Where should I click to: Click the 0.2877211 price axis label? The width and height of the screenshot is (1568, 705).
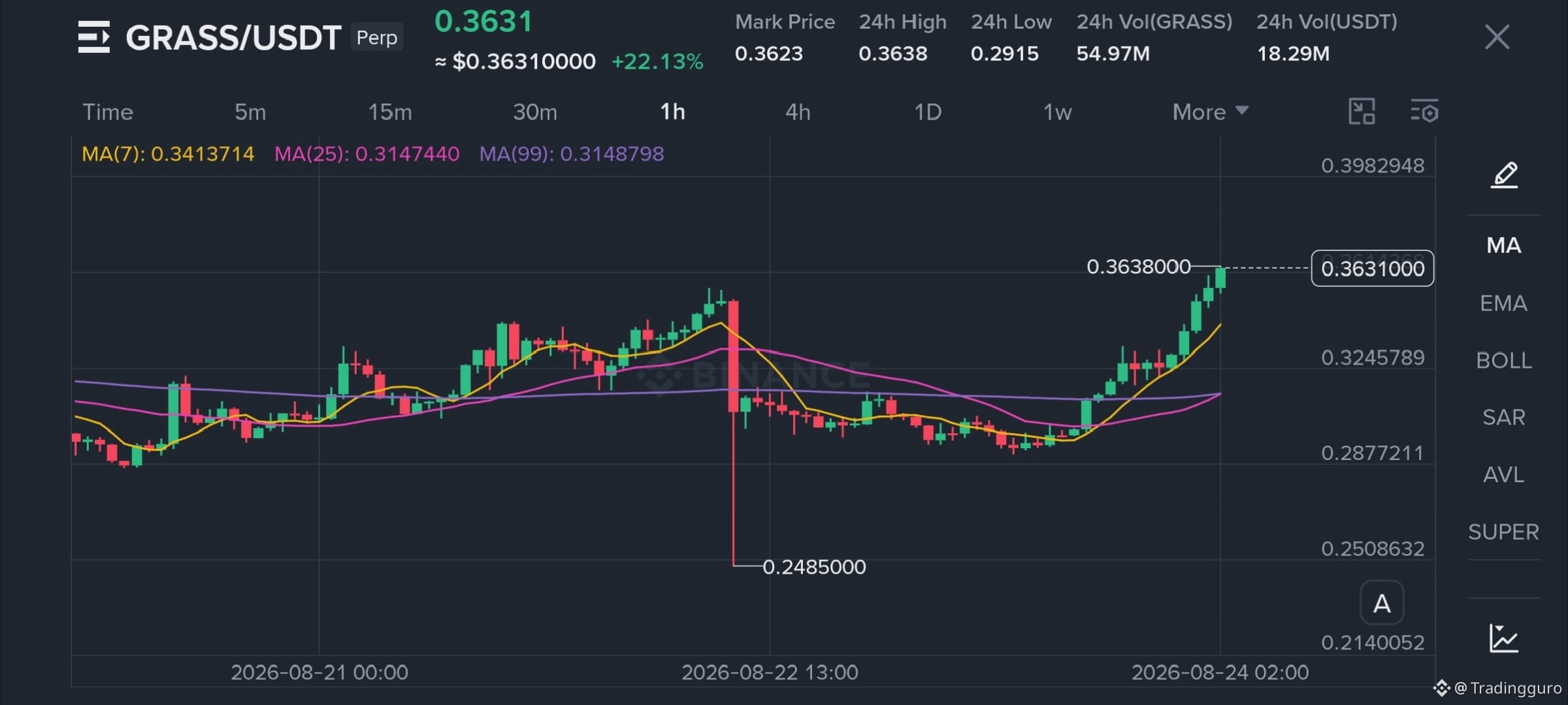coord(1373,453)
